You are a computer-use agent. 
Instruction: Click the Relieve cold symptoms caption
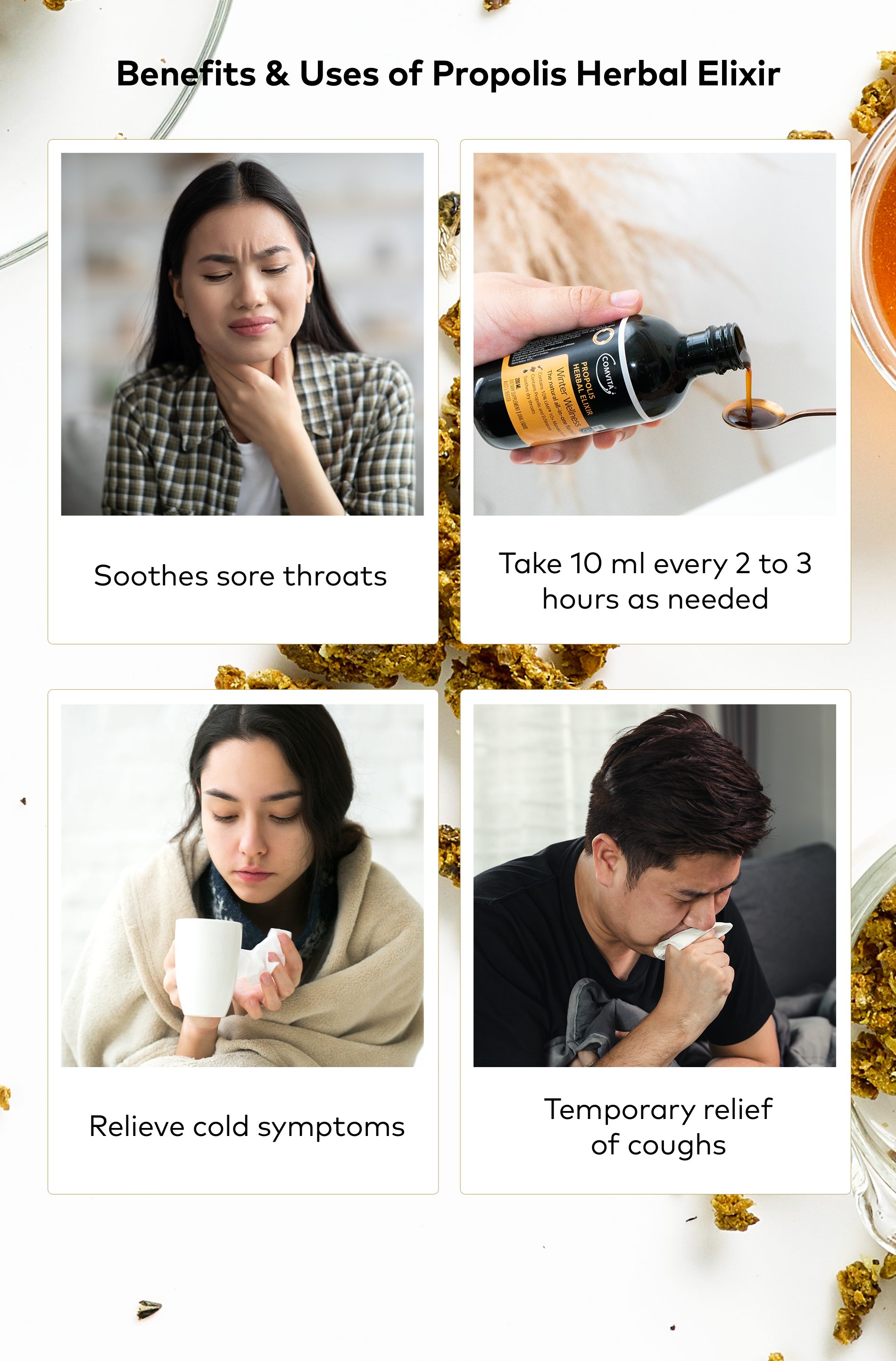(247, 1127)
